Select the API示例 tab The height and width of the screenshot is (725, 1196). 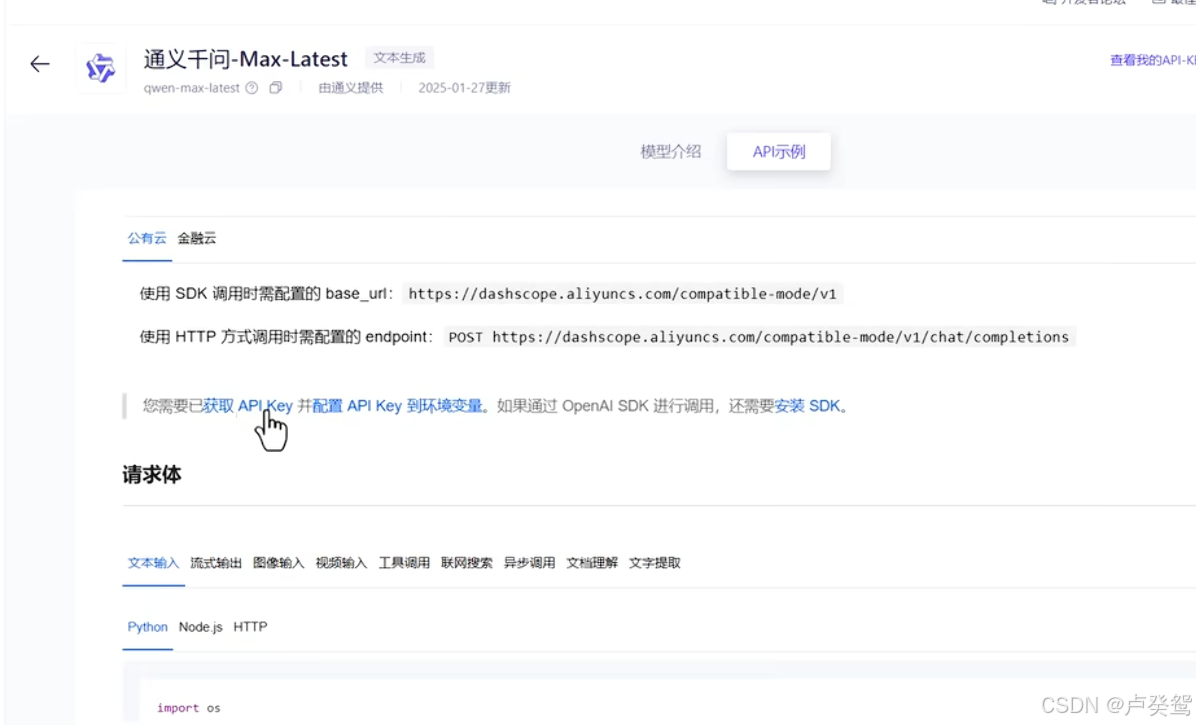pyautogui.click(x=779, y=152)
